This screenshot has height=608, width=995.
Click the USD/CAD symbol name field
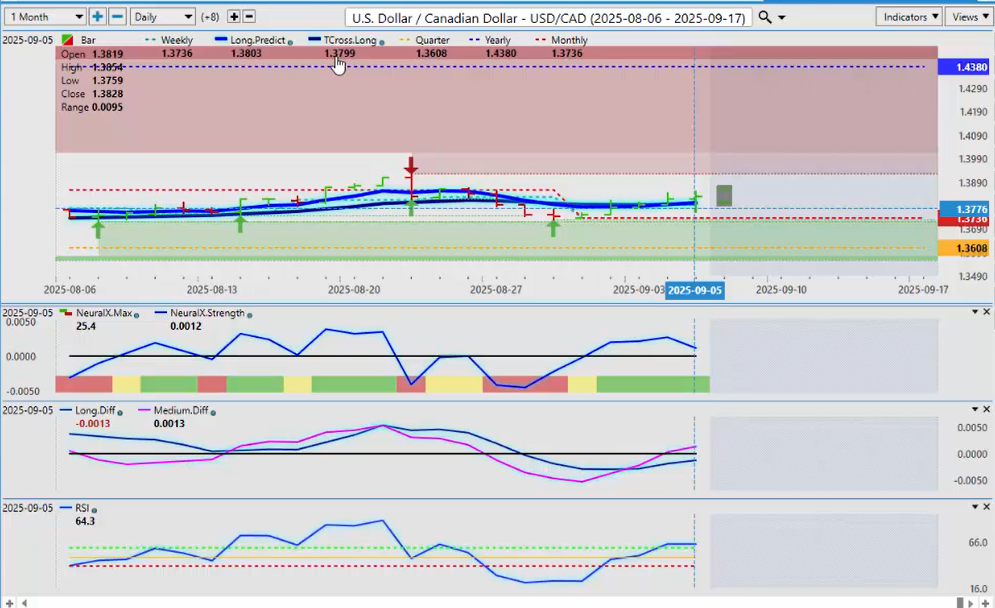(x=548, y=17)
